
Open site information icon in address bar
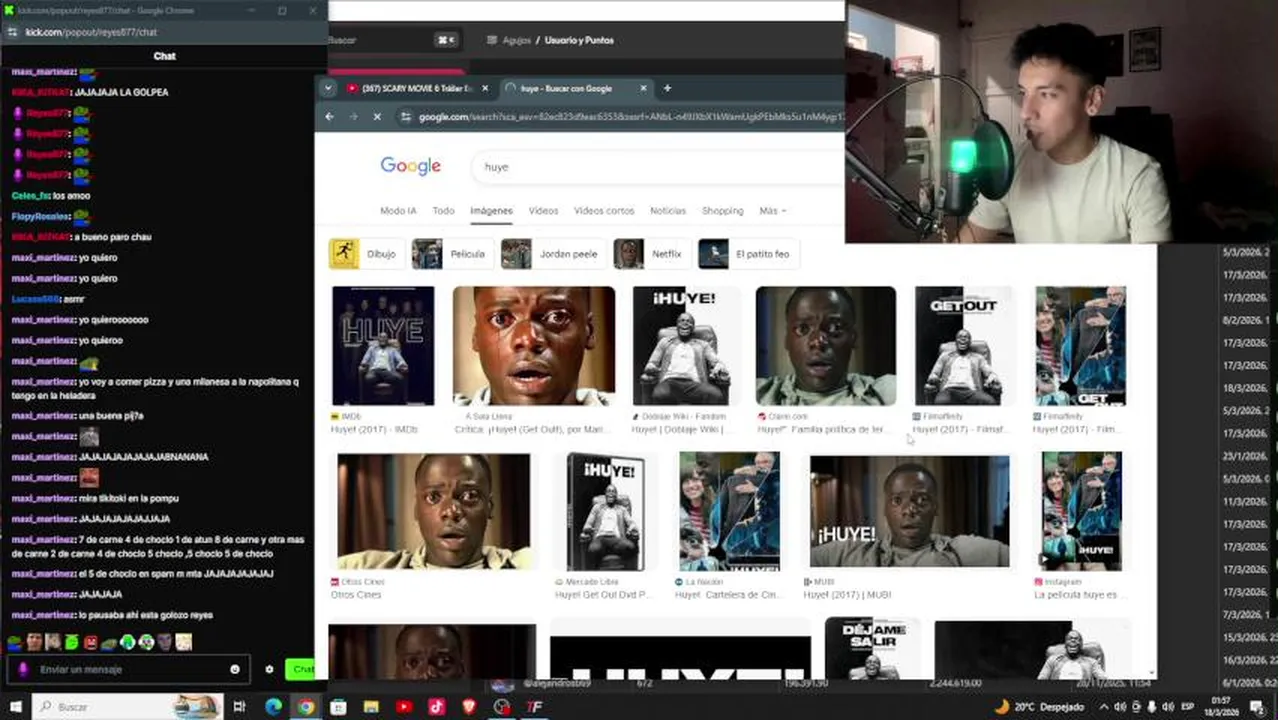pyautogui.click(x=405, y=117)
